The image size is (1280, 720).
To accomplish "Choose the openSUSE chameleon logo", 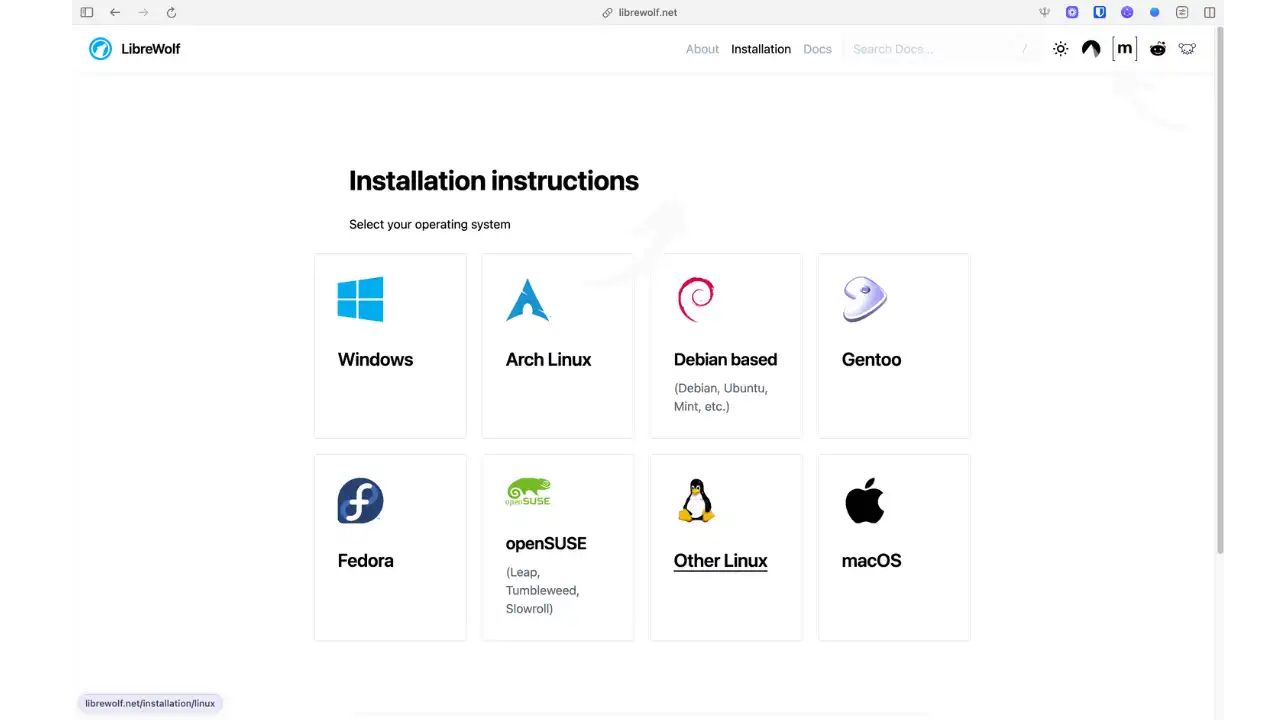I will click(x=528, y=492).
